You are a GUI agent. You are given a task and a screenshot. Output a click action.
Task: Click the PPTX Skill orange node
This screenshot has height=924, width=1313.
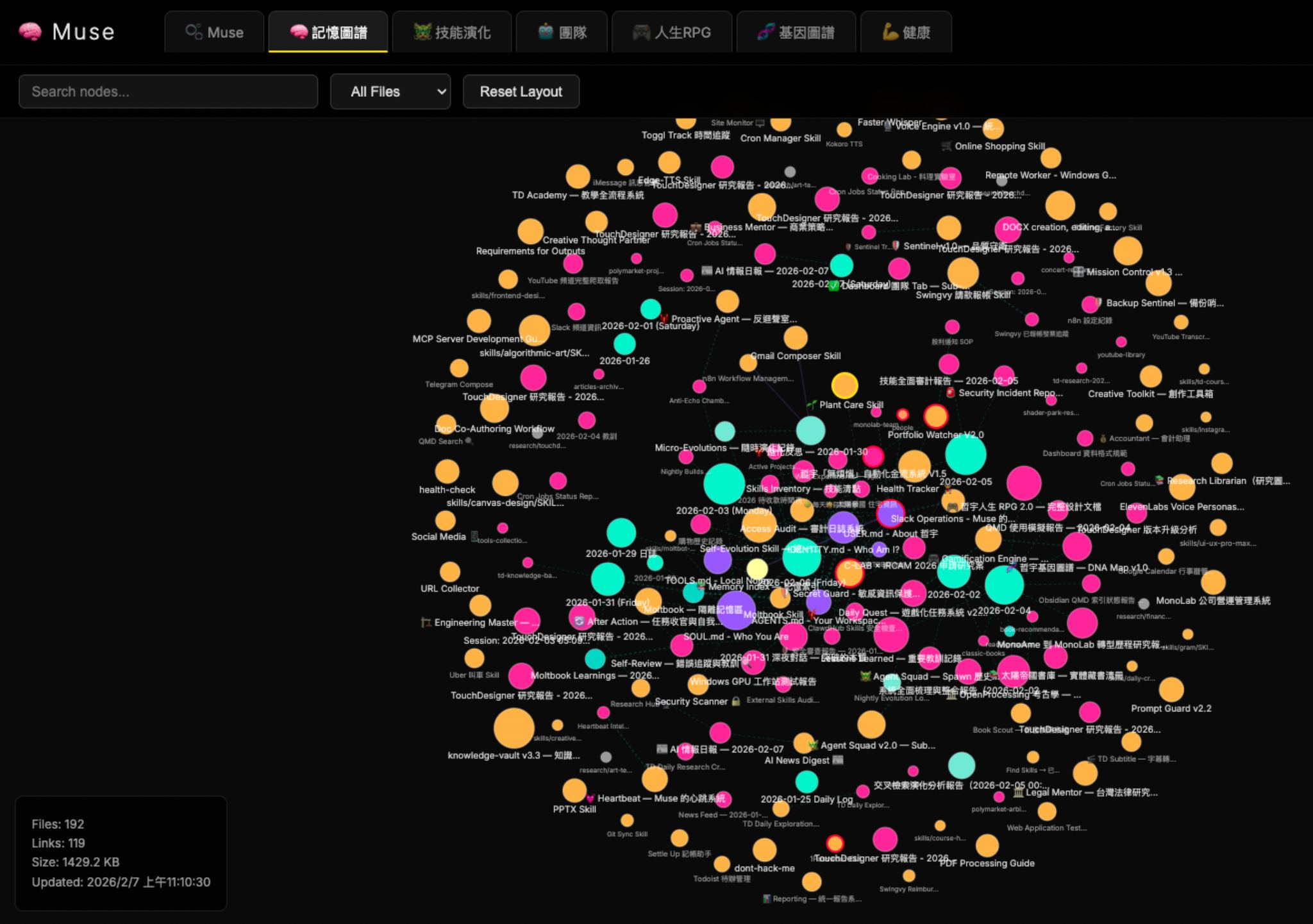coord(574,791)
